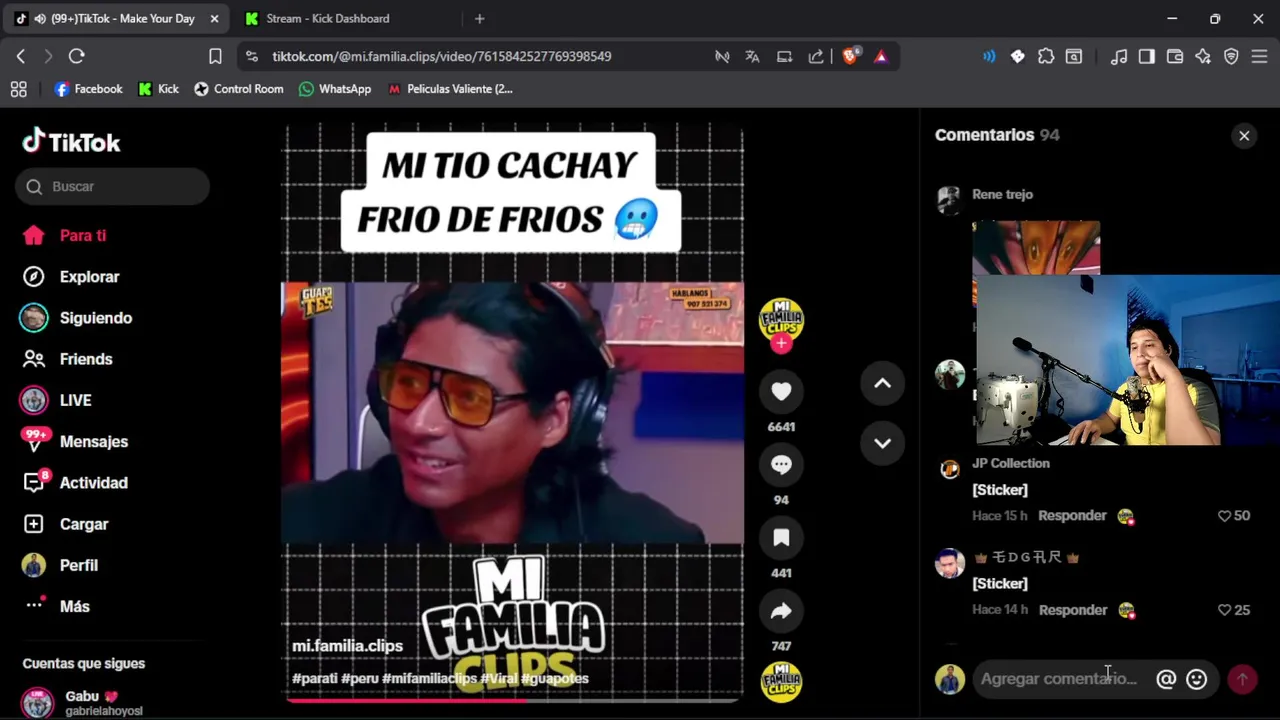Click the #mifamiliaclips hashtag
This screenshot has height=720, width=1280.
[x=429, y=679]
